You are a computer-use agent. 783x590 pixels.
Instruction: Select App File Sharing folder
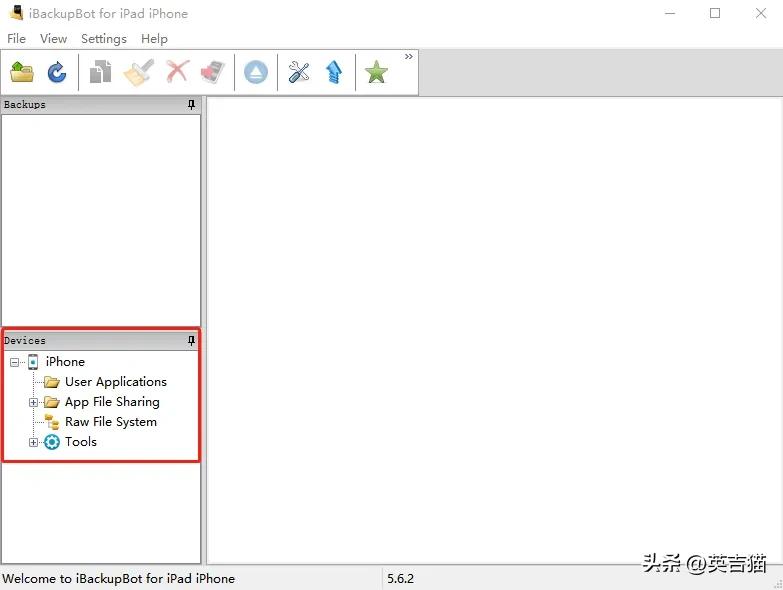pyautogui.click(x=112, y=401)
